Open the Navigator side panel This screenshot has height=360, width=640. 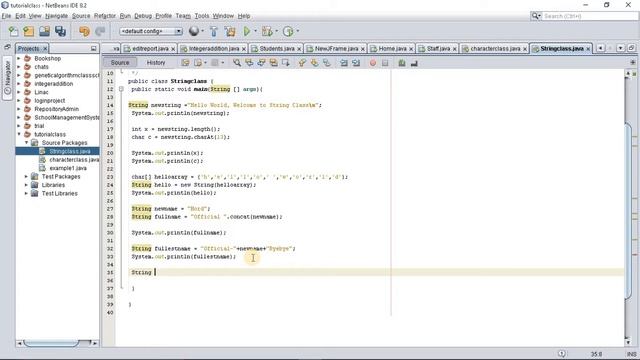7,78
